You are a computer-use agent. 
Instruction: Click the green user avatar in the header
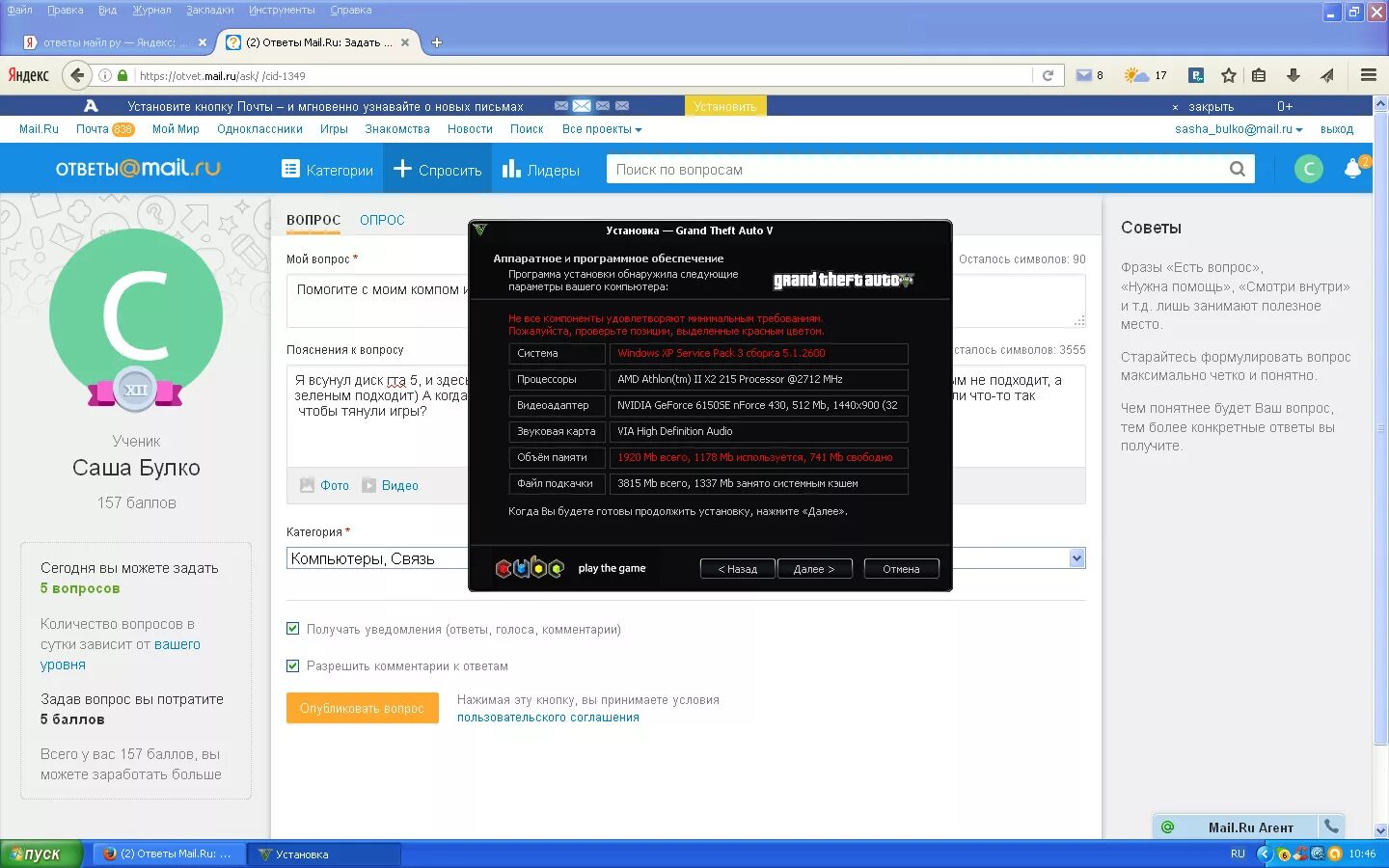1308,169
